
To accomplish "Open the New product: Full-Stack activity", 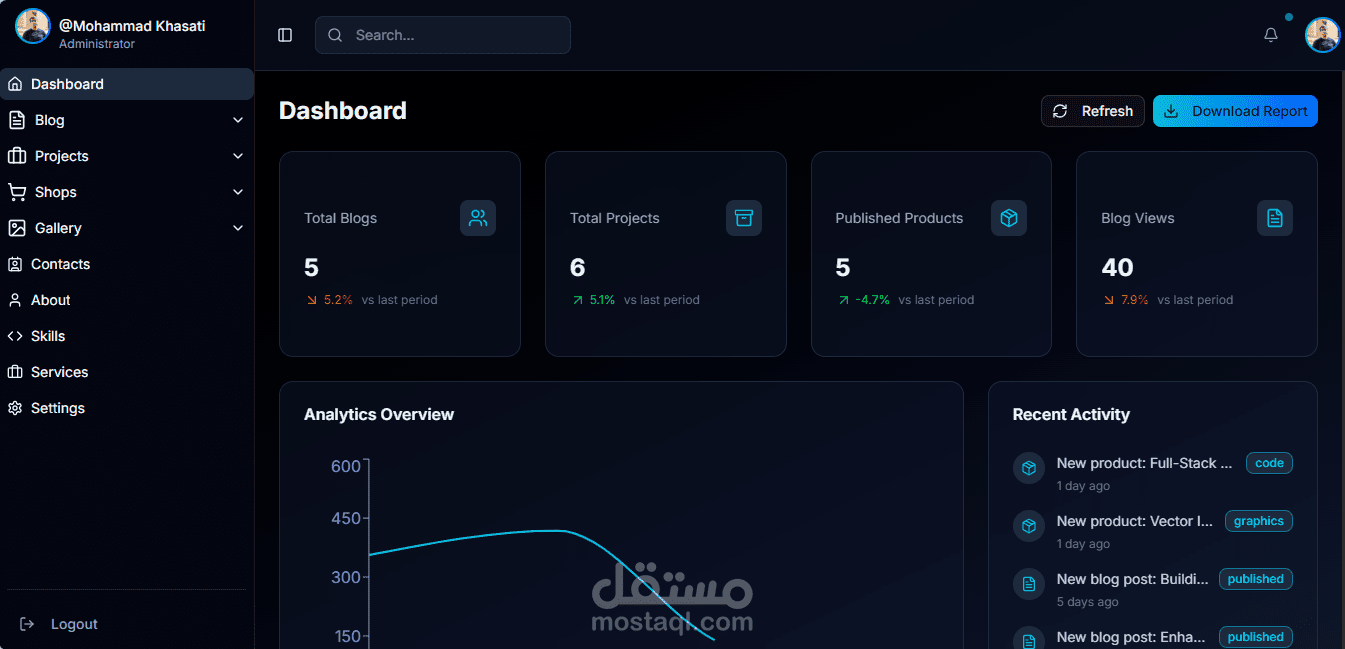I will tap(1144, 463).
